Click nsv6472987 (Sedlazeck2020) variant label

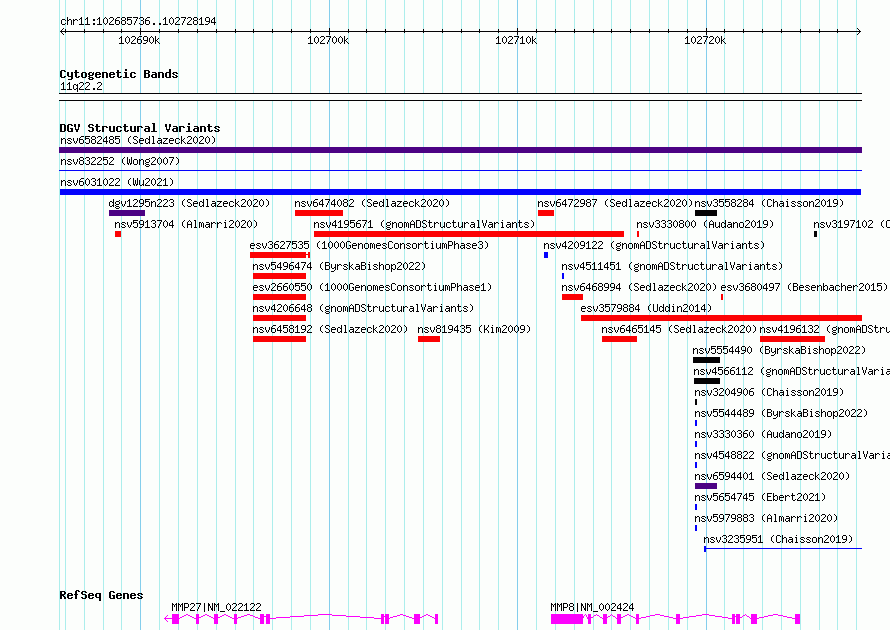(x=615, y=203)
